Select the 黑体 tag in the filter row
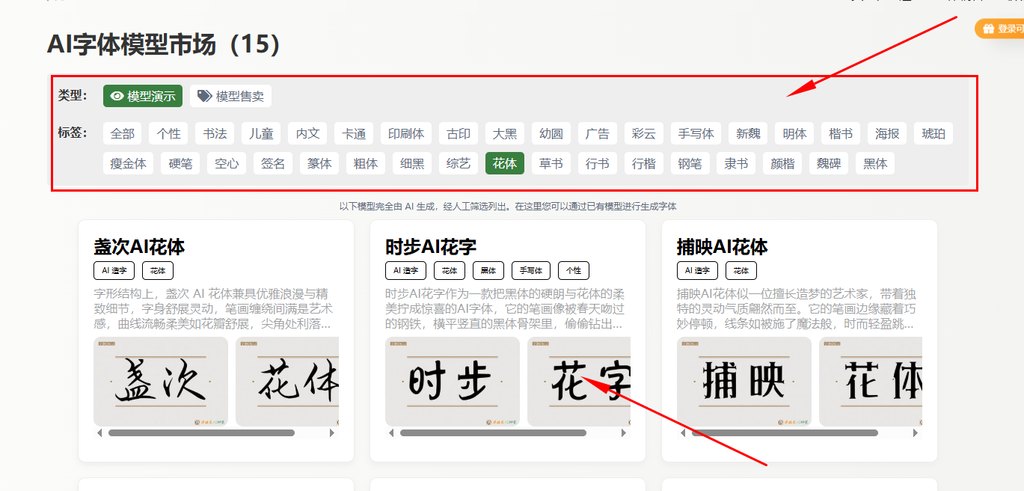 (x=875, y=163)
